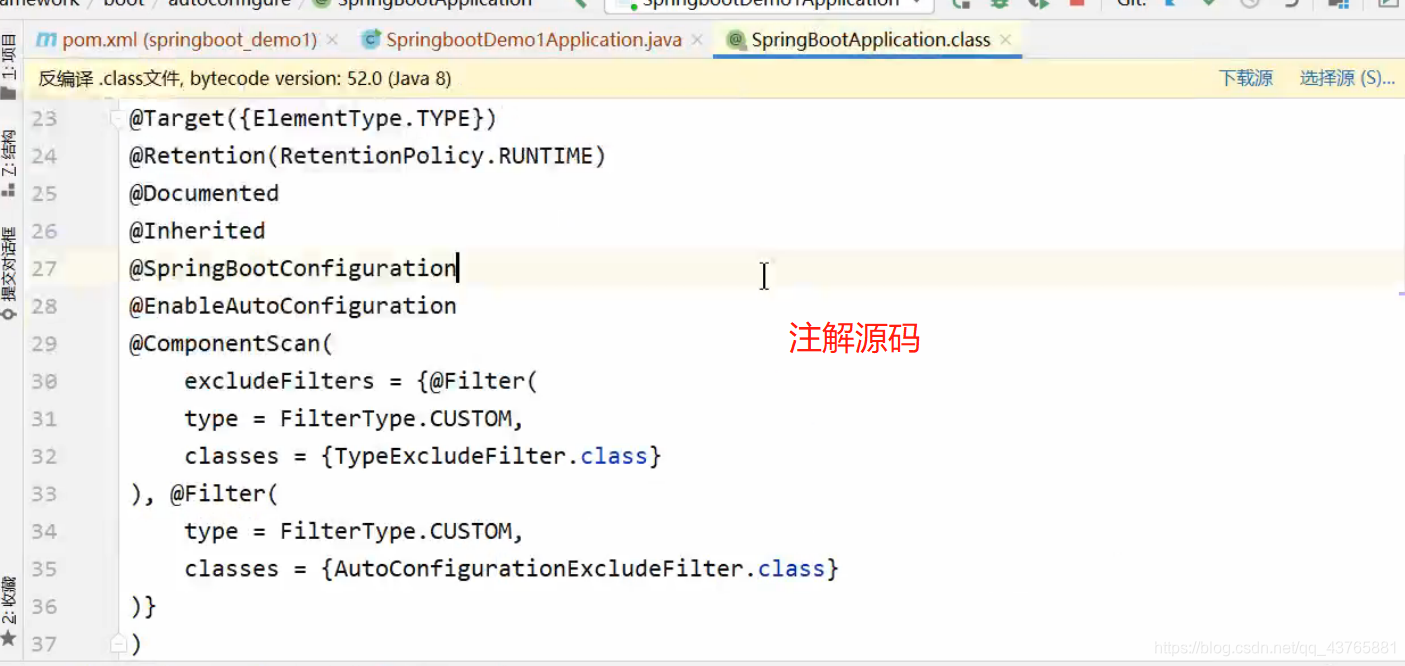Screen dimensions: 1405x666
Task: Click line number 29 in the gutter
Action: tap(44, 344)
